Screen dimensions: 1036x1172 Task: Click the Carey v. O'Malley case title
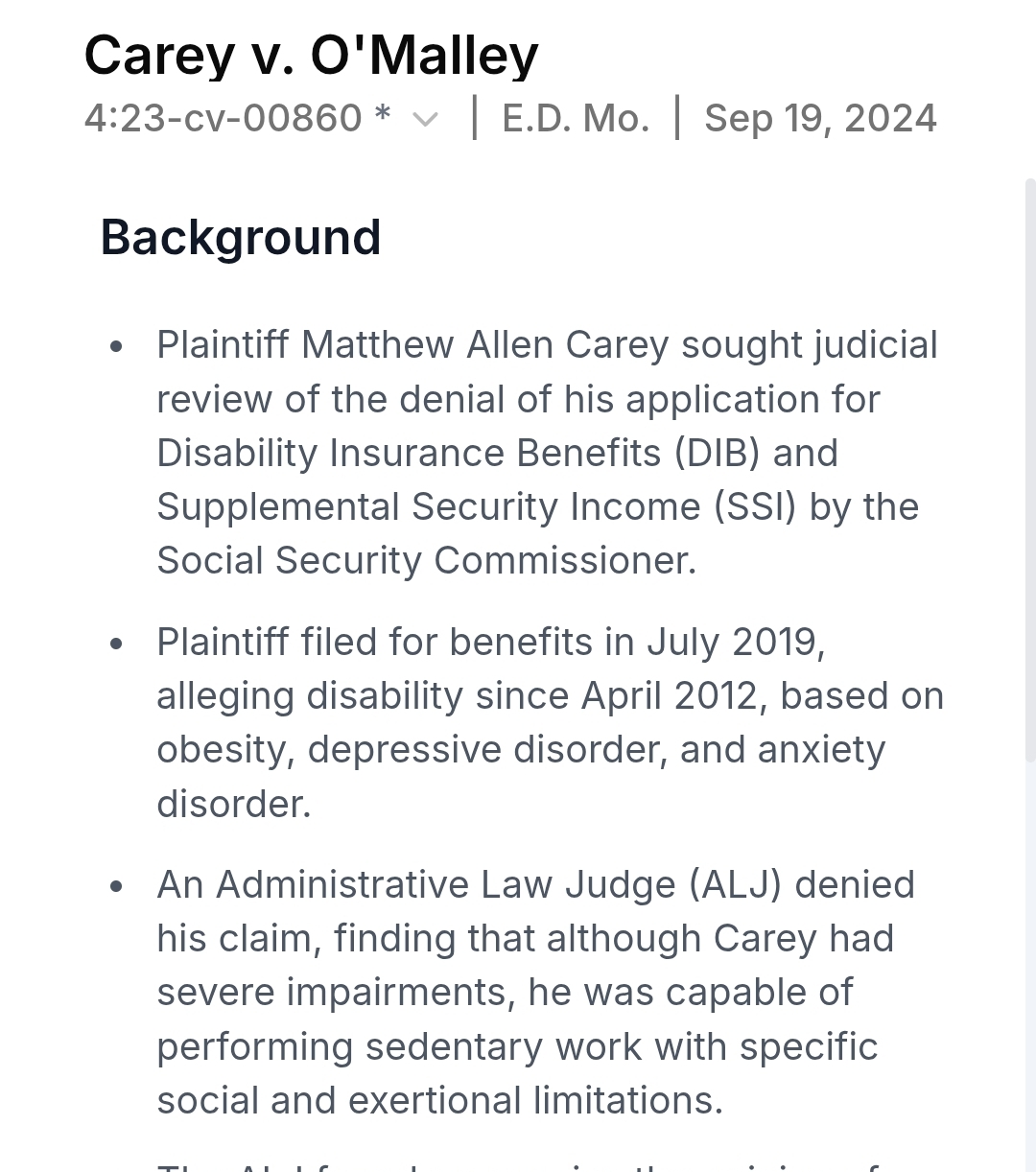(311, 55)
